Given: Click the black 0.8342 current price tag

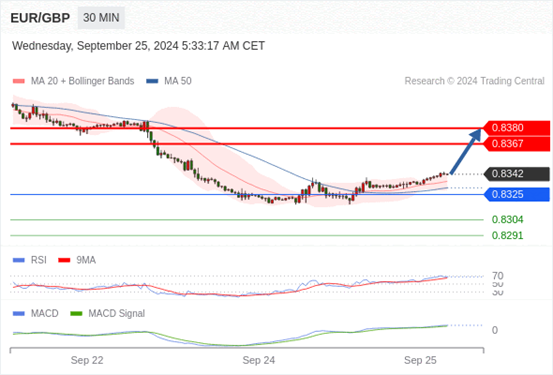Looking at the screenshot, I should (516, 174).
